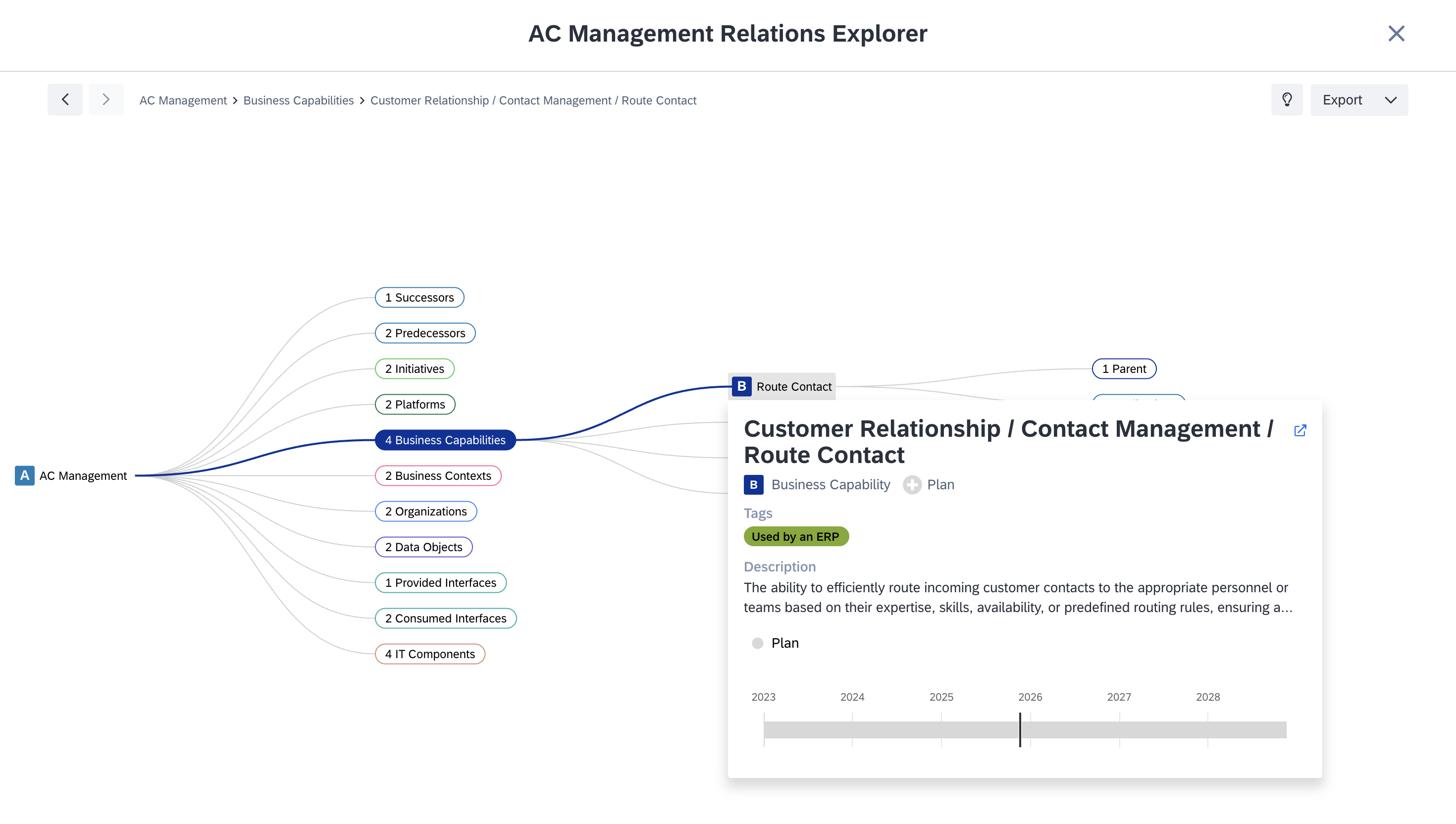Click the blue A icon for AC Management

coord(24,475)
